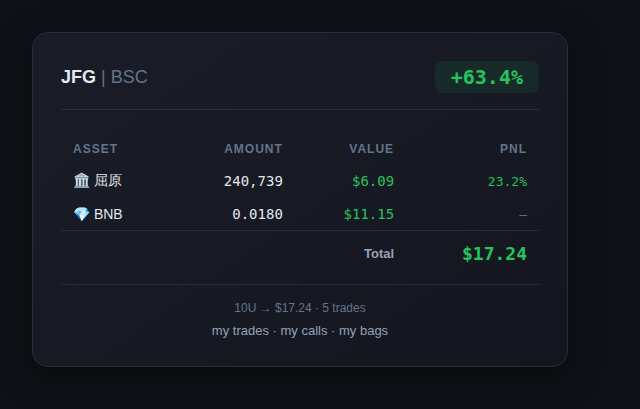Select the 0.0180 BNB amount

257,214
